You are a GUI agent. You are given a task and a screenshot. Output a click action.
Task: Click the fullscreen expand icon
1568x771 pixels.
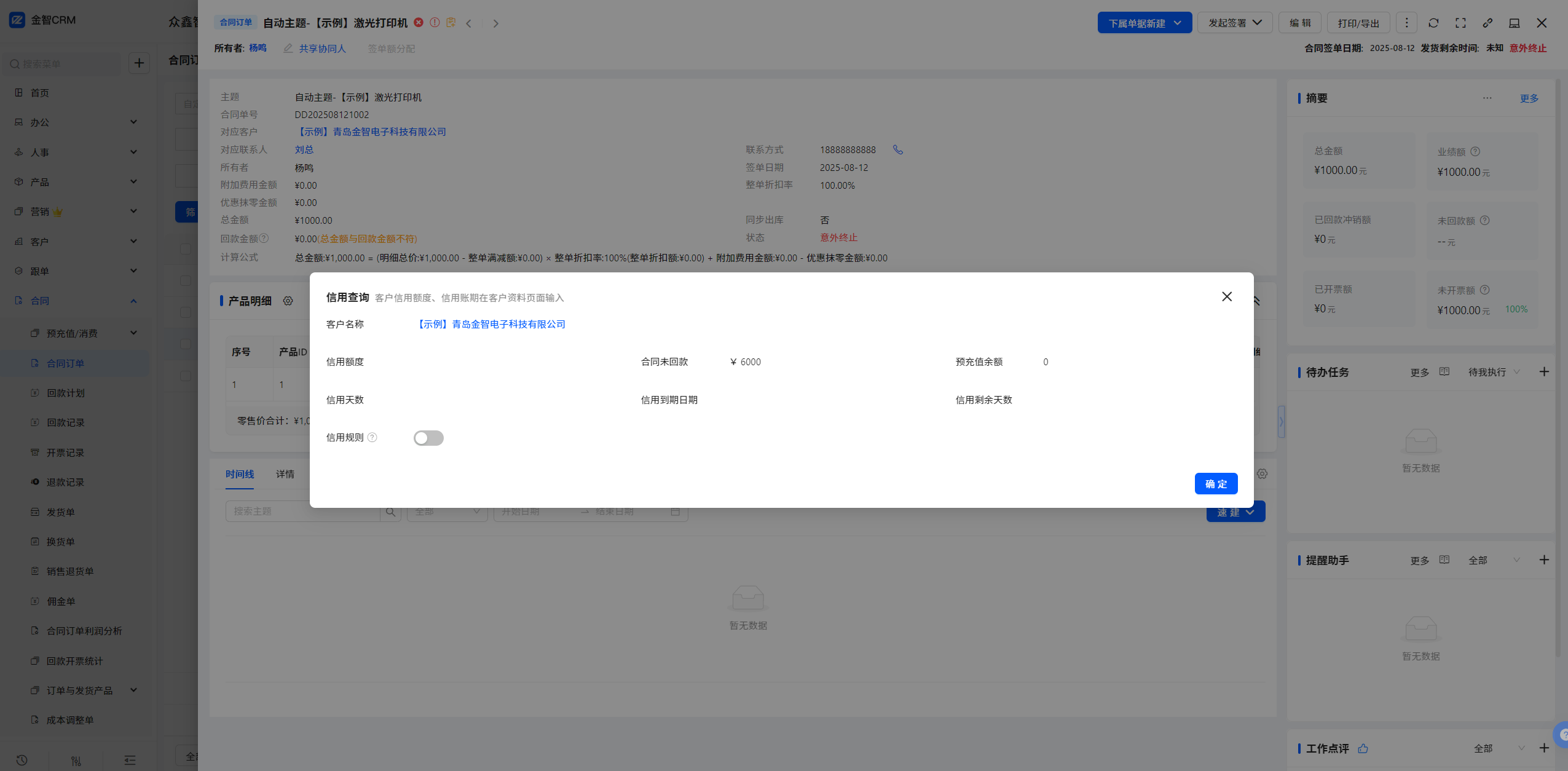click(1460, 23)
